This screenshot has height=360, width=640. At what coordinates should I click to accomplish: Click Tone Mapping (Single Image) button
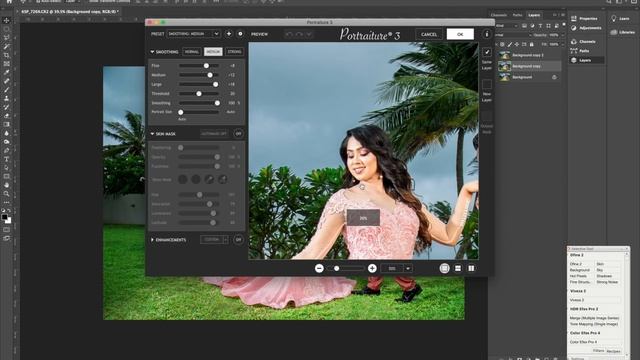pos(595,324)
